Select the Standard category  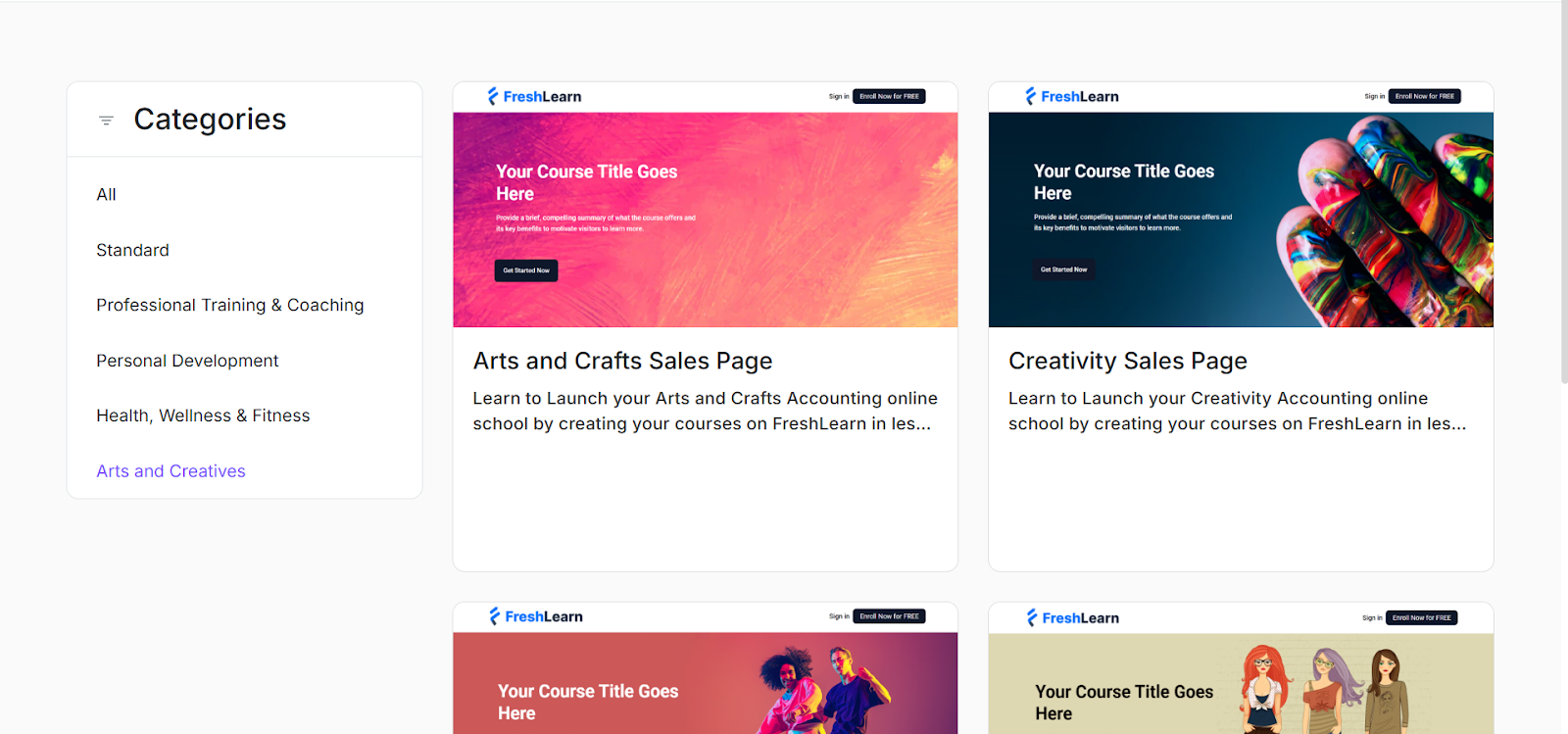(132, 250)
